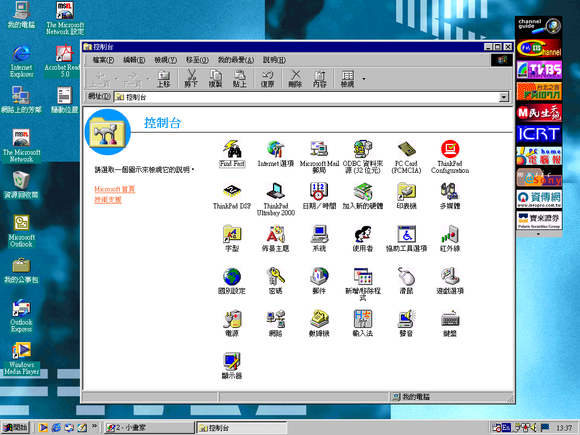Viewport: 580px width, 435px height.
Task: Follow the Microsoft 首頁 link
Action: pos(115,189)
